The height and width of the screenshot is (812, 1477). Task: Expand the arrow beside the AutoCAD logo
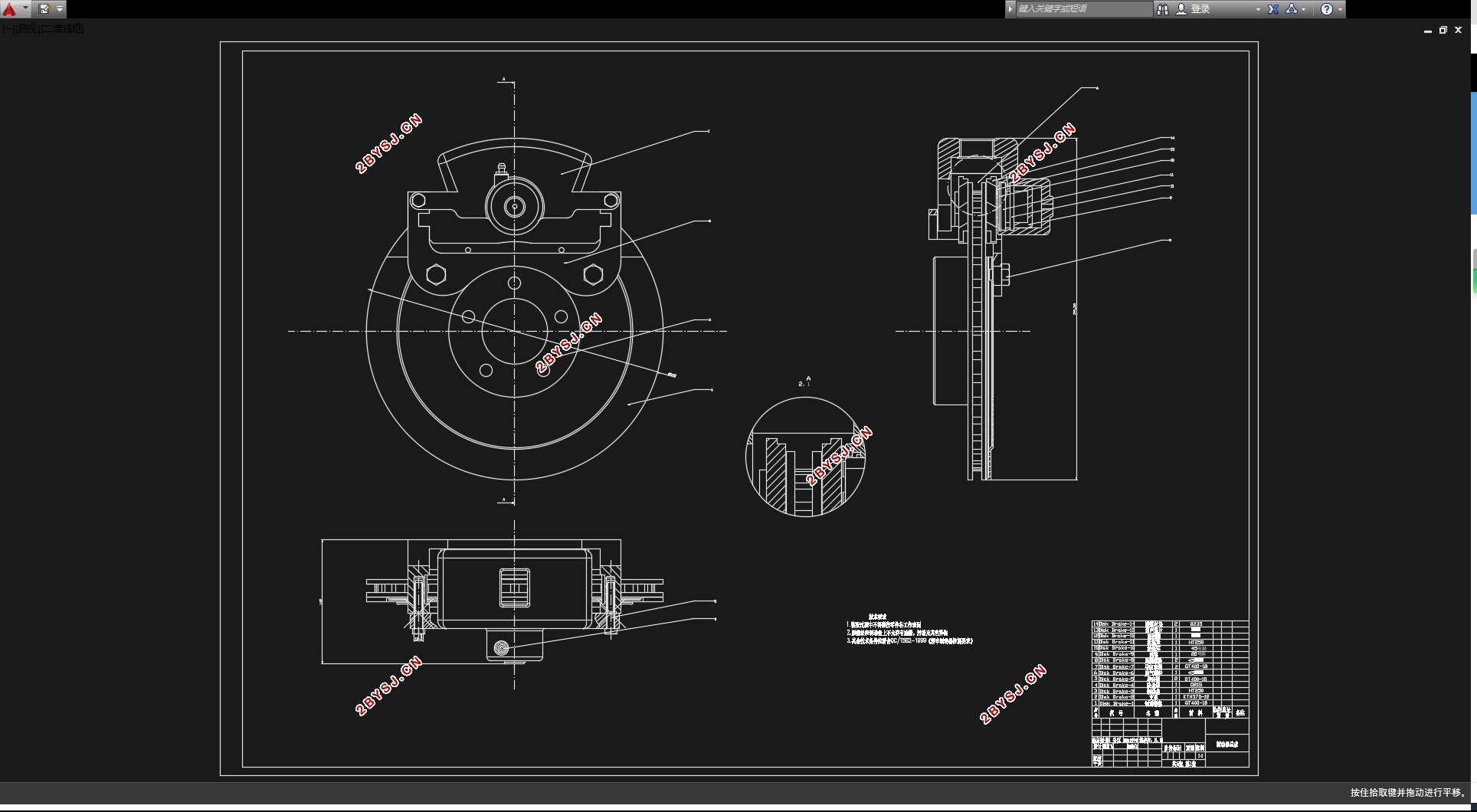25,9
